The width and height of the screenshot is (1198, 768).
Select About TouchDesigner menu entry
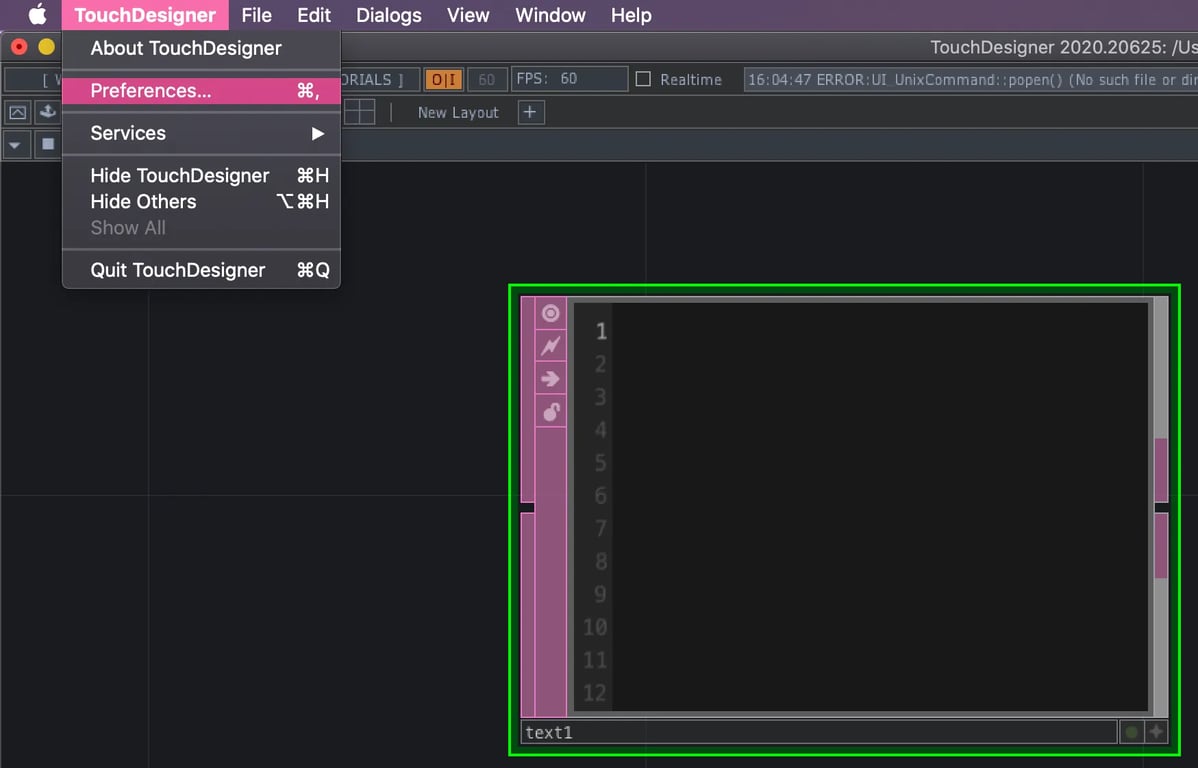201,48
